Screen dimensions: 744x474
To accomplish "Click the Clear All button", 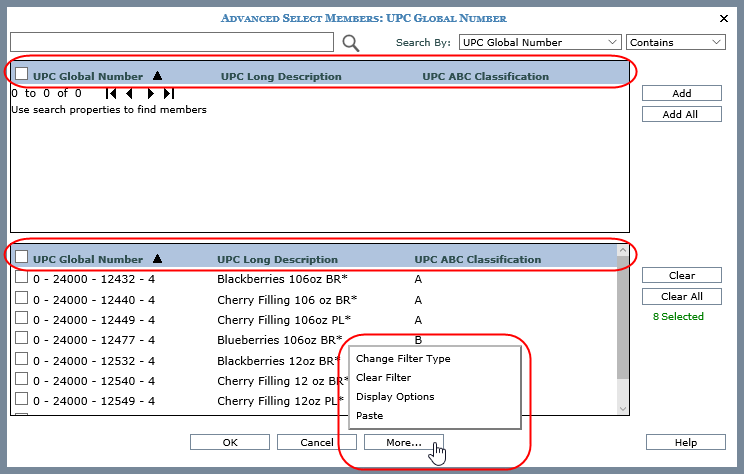I will point(682,297).
